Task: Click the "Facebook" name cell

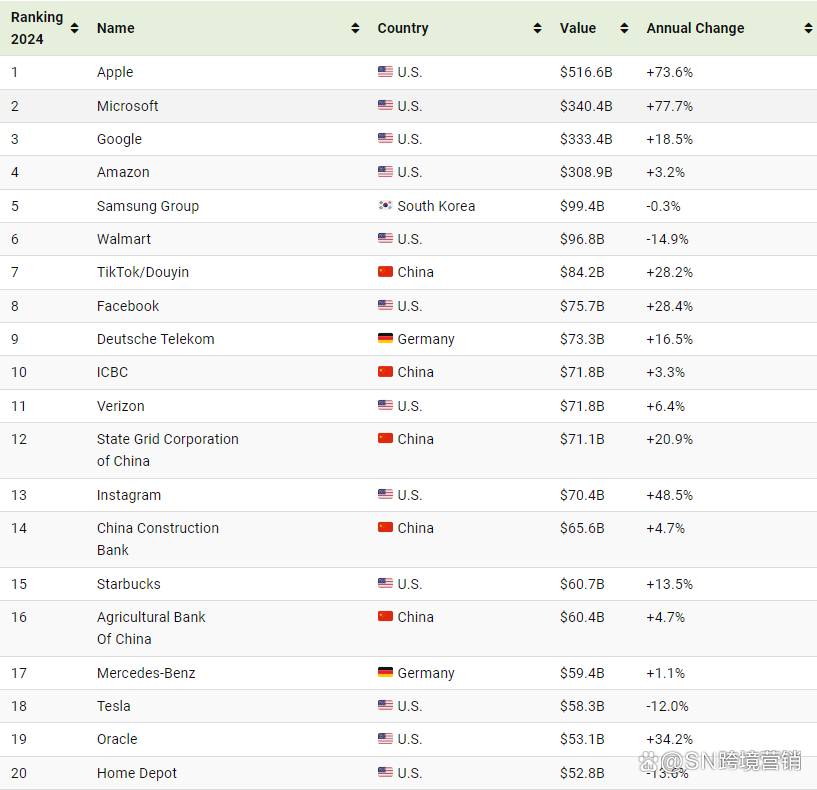Action: tap(128, 306)
